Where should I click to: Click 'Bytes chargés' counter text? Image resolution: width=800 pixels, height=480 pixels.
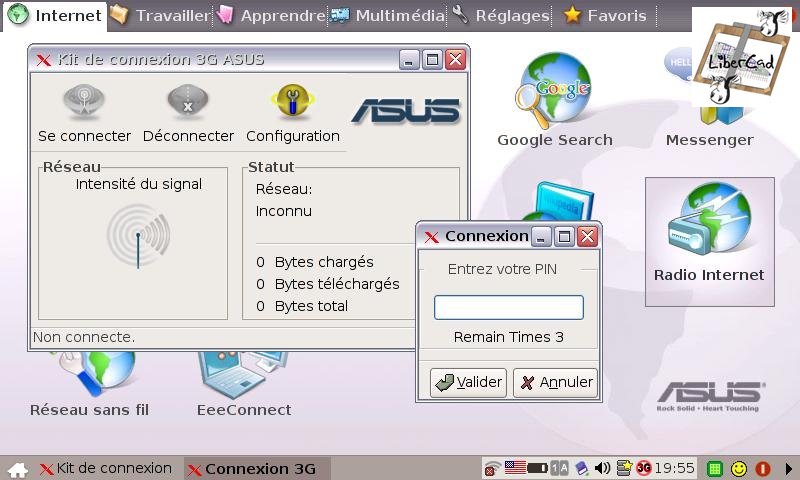coord(324,262)
